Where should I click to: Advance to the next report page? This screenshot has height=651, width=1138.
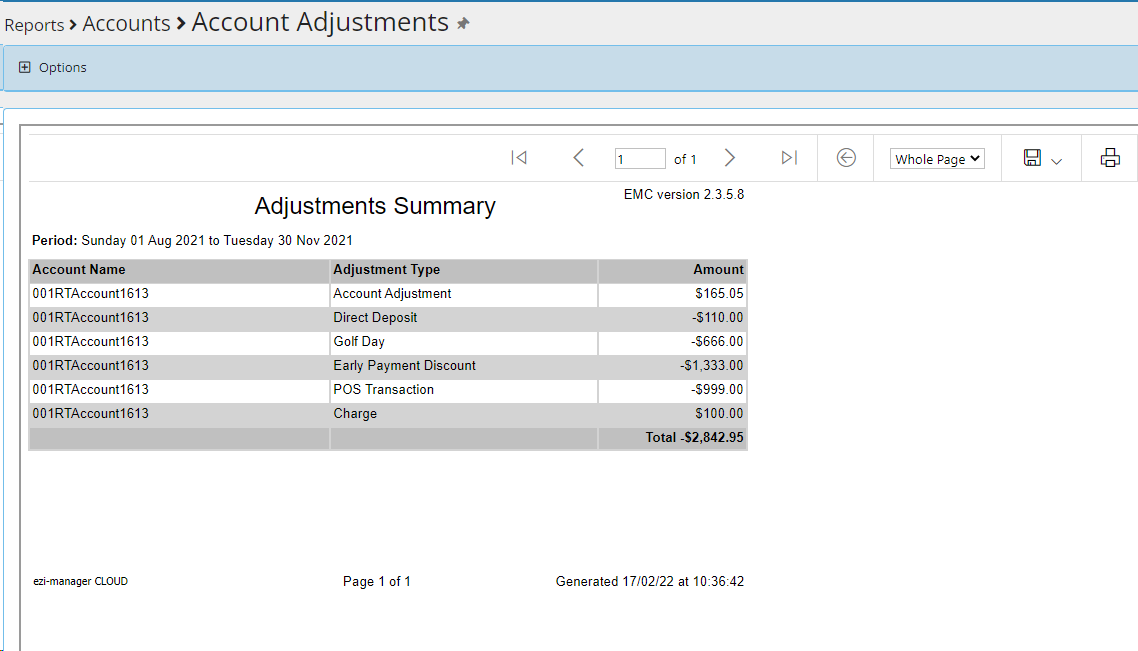point(730,158)
